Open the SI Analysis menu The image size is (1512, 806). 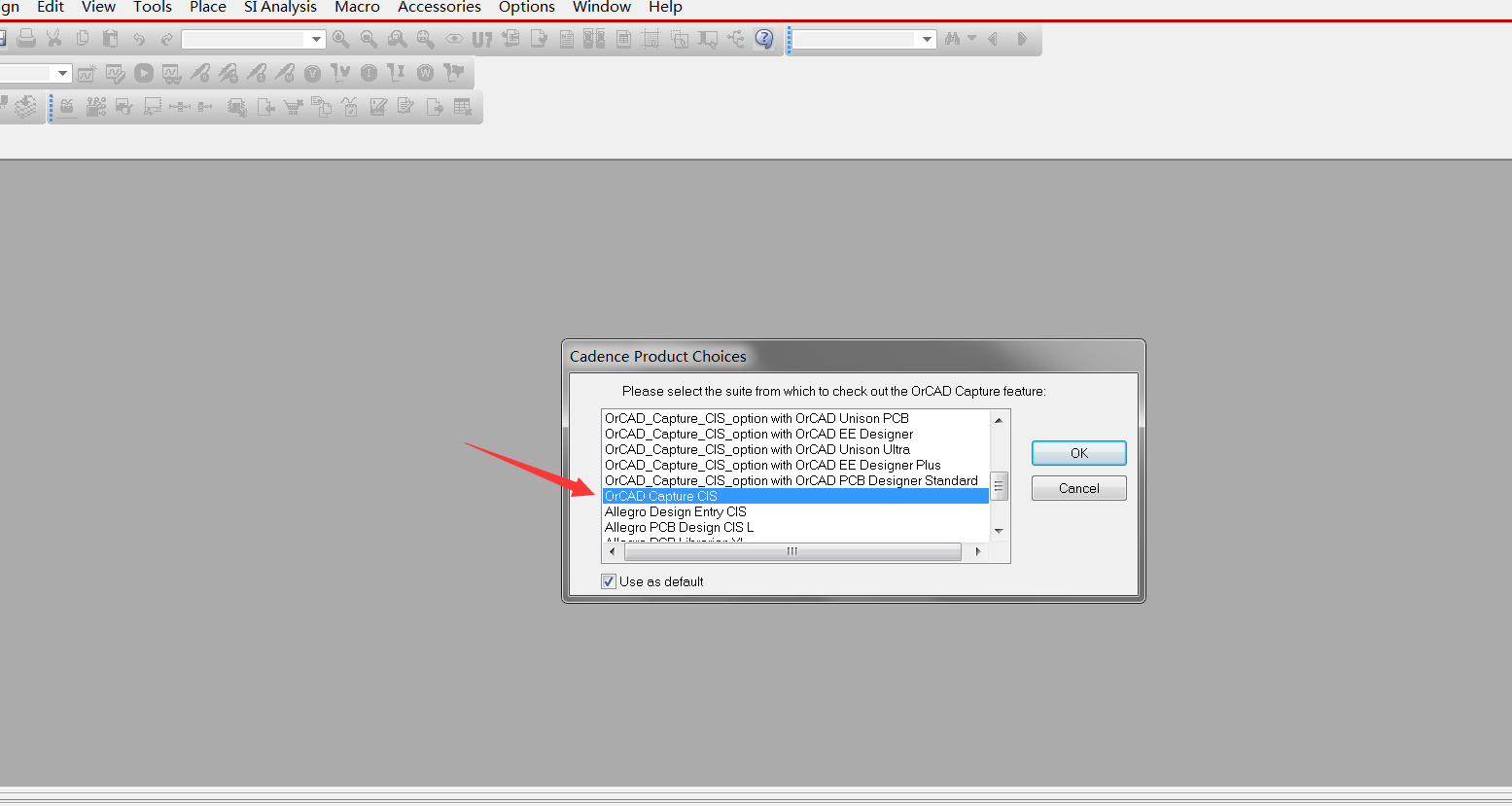279,8
